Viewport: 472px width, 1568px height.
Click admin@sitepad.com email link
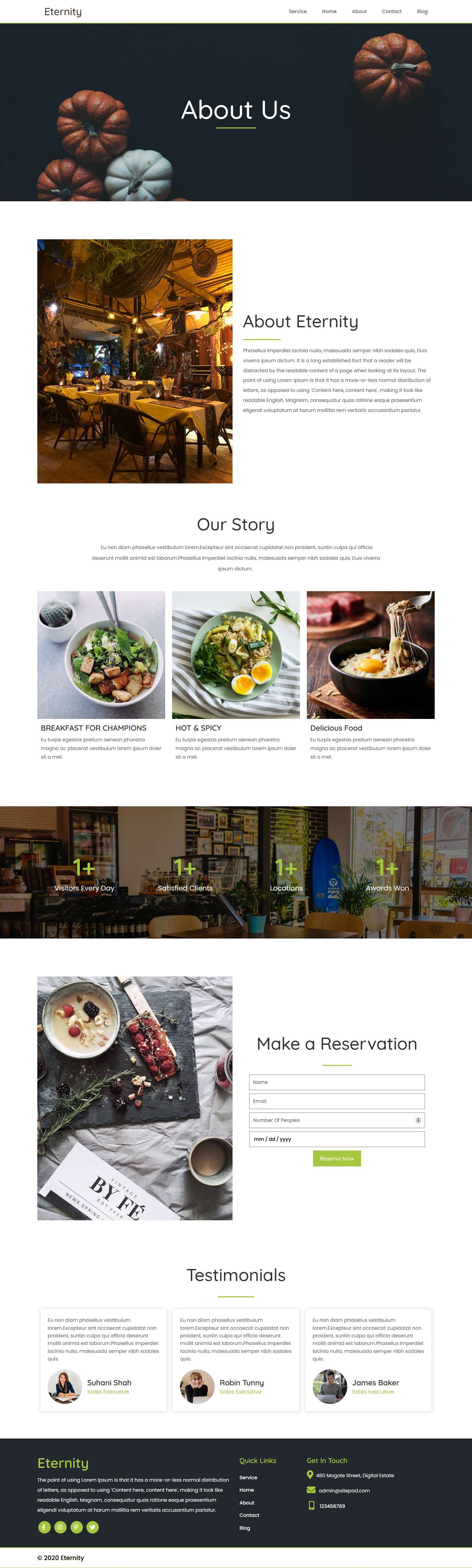(344, 1491)
